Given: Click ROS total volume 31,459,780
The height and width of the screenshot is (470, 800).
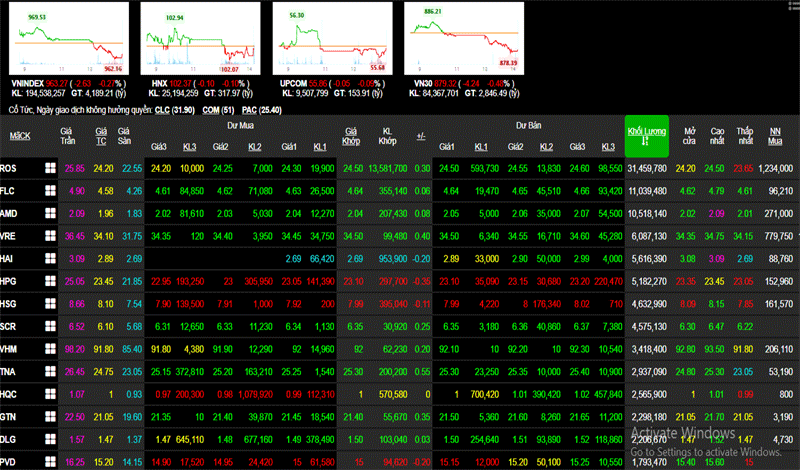Looking at the screenshot, I should coord(647,168).
